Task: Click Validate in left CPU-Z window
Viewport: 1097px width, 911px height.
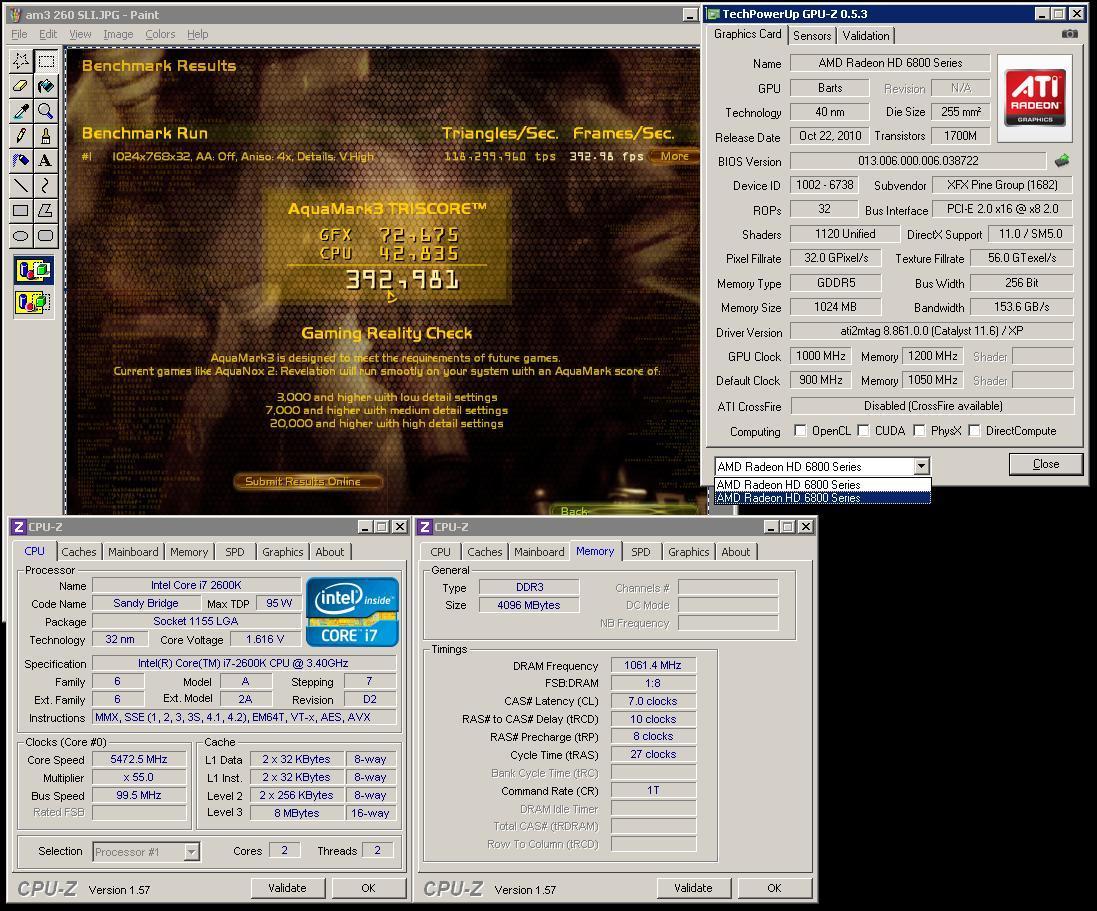Action: click(x=288, y=888)
